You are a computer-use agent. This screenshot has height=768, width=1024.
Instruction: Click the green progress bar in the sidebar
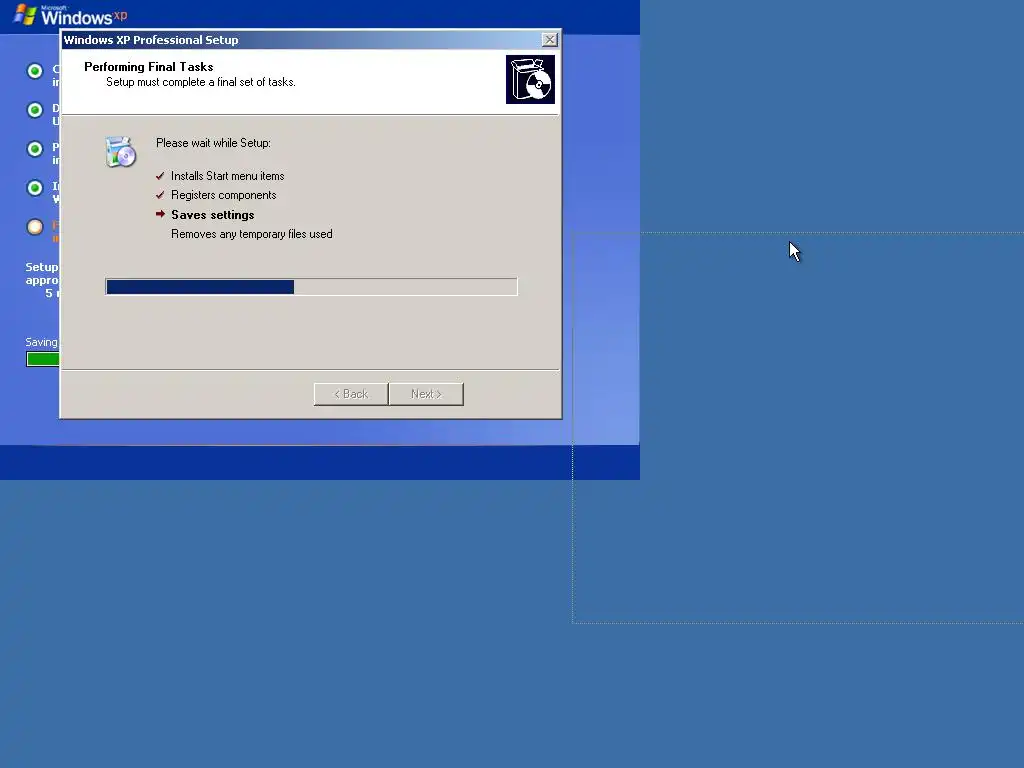click(x=43, y=359)
